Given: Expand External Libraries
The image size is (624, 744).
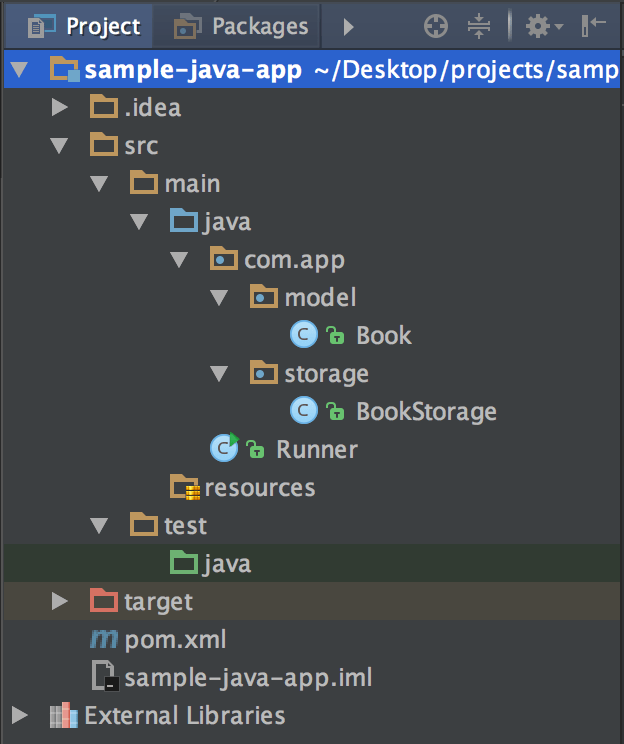Looking at the screenshot, I should [19, 715].
